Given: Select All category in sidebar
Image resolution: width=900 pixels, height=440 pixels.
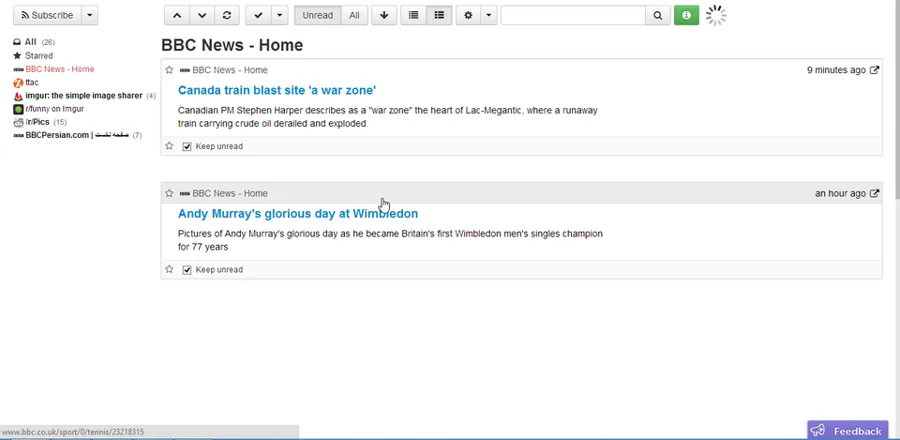Looking at the screenshot, I should (30, 42).
